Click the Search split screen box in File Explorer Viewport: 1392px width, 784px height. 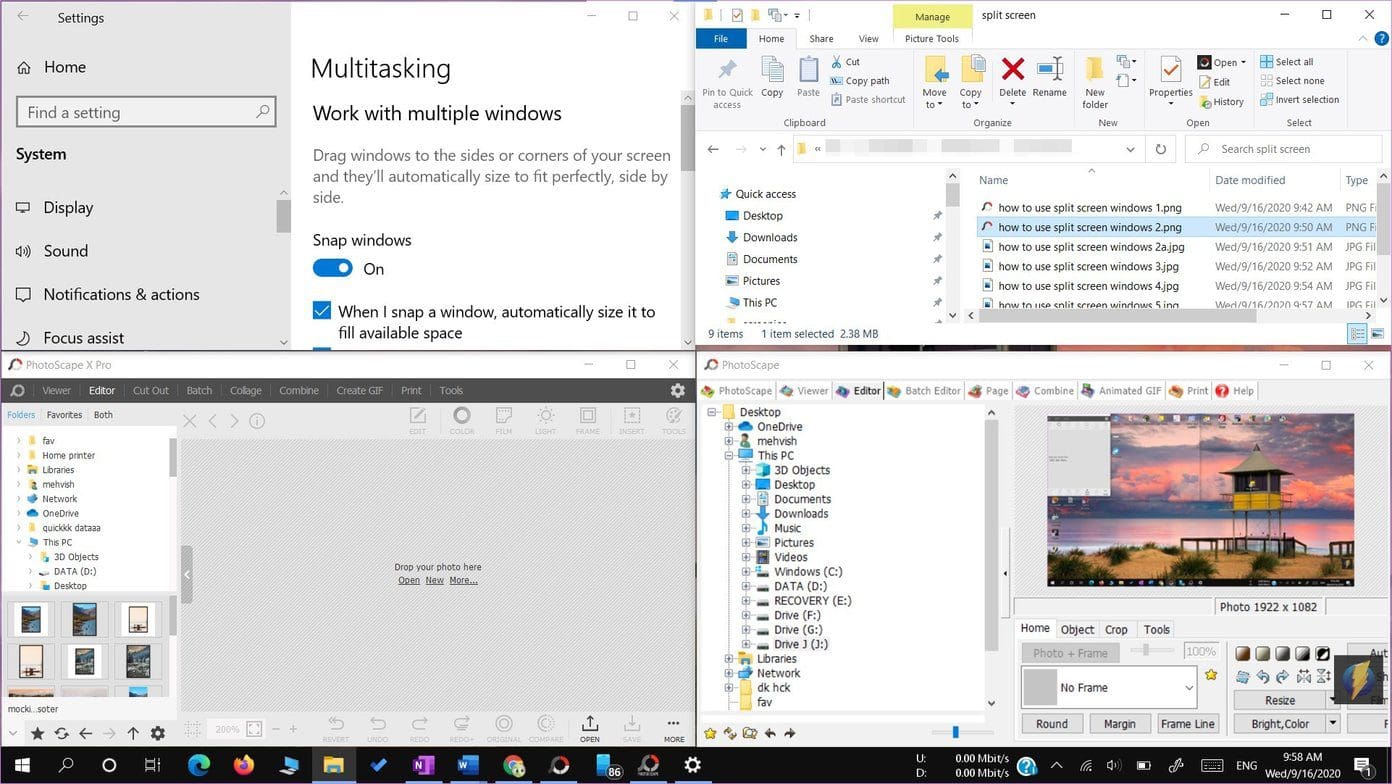coord(1285,149)
